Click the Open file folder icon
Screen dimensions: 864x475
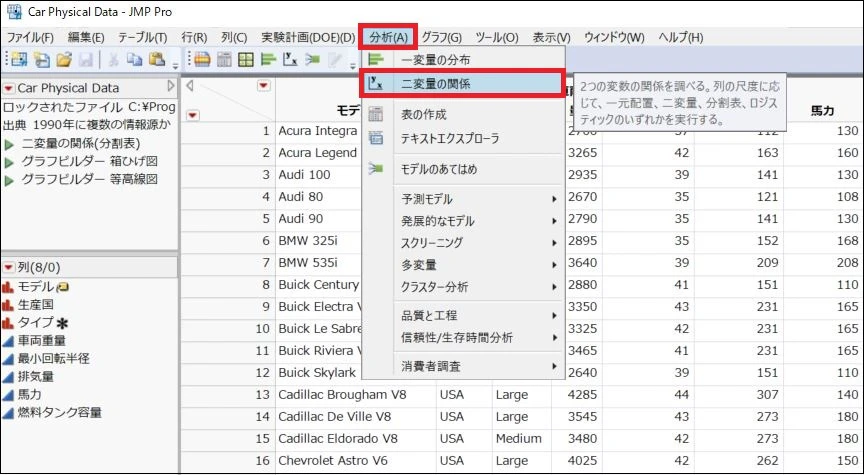64,60
